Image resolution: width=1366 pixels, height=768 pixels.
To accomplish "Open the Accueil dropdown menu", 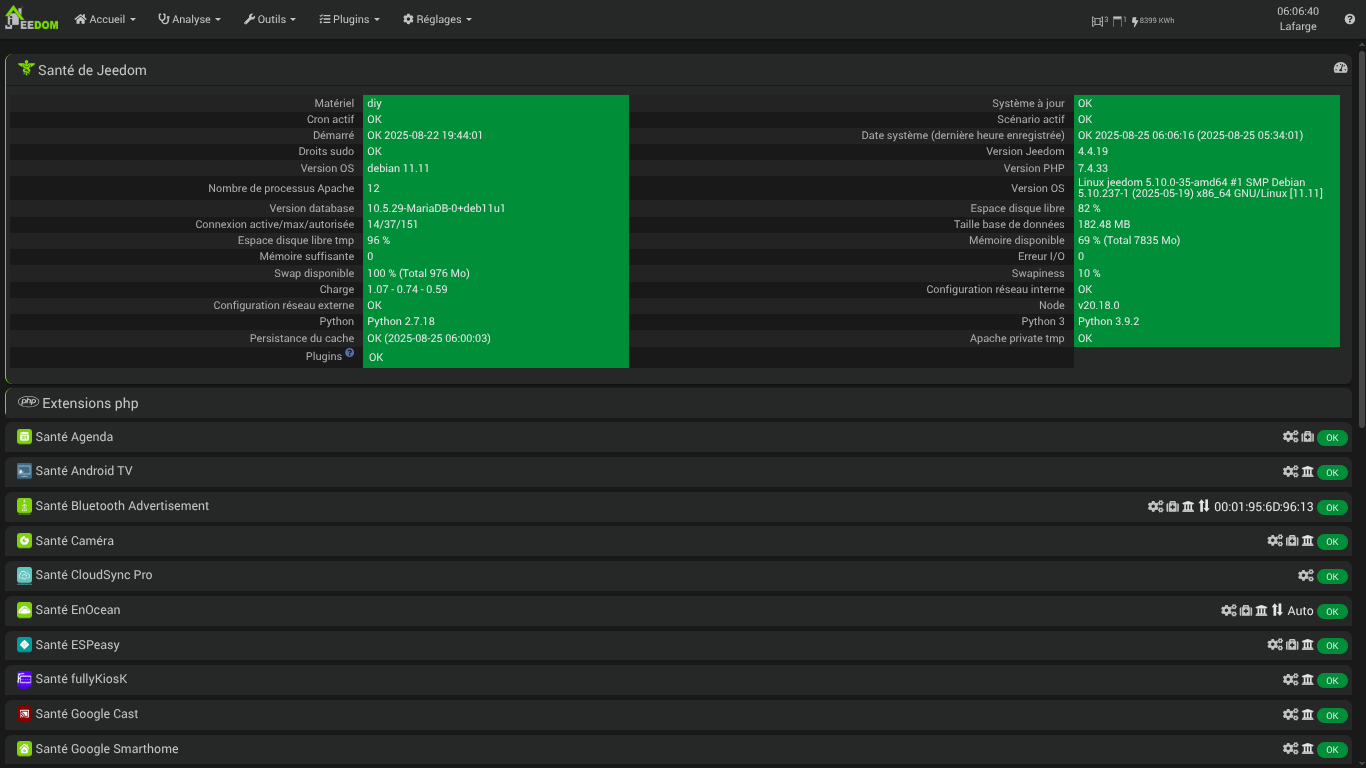I will coord(105,19).
